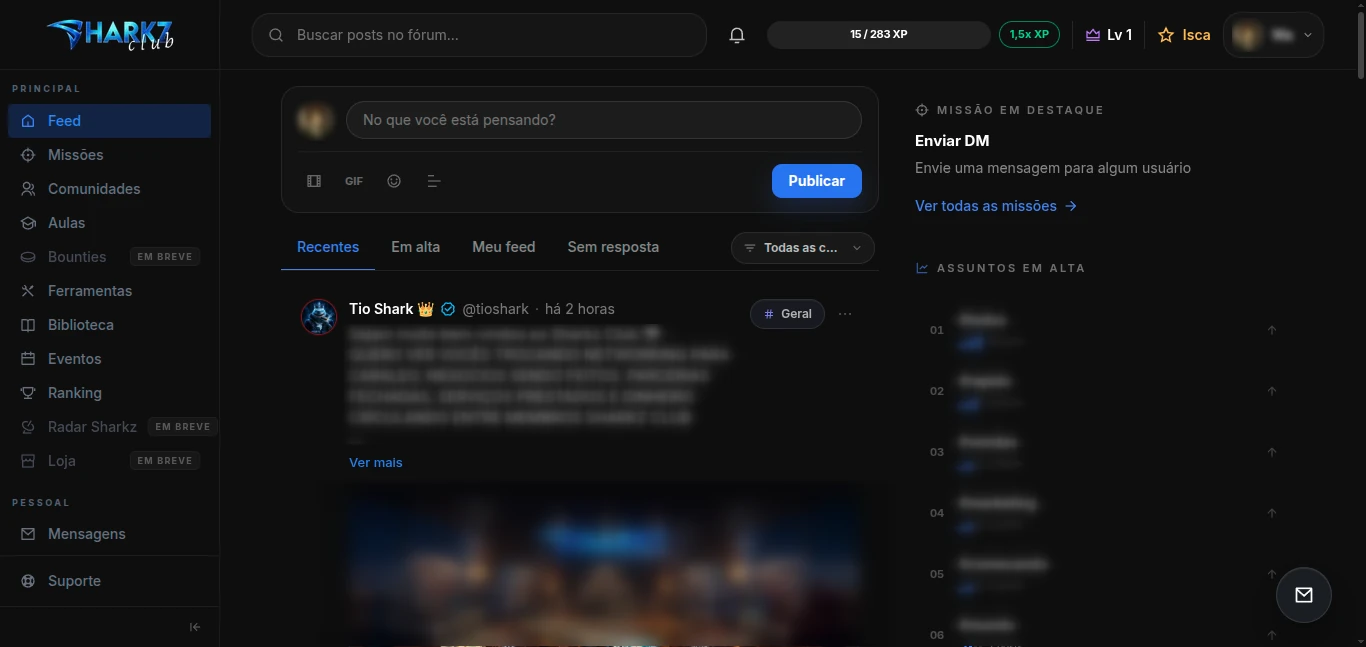Click the blurred post image

604,566
